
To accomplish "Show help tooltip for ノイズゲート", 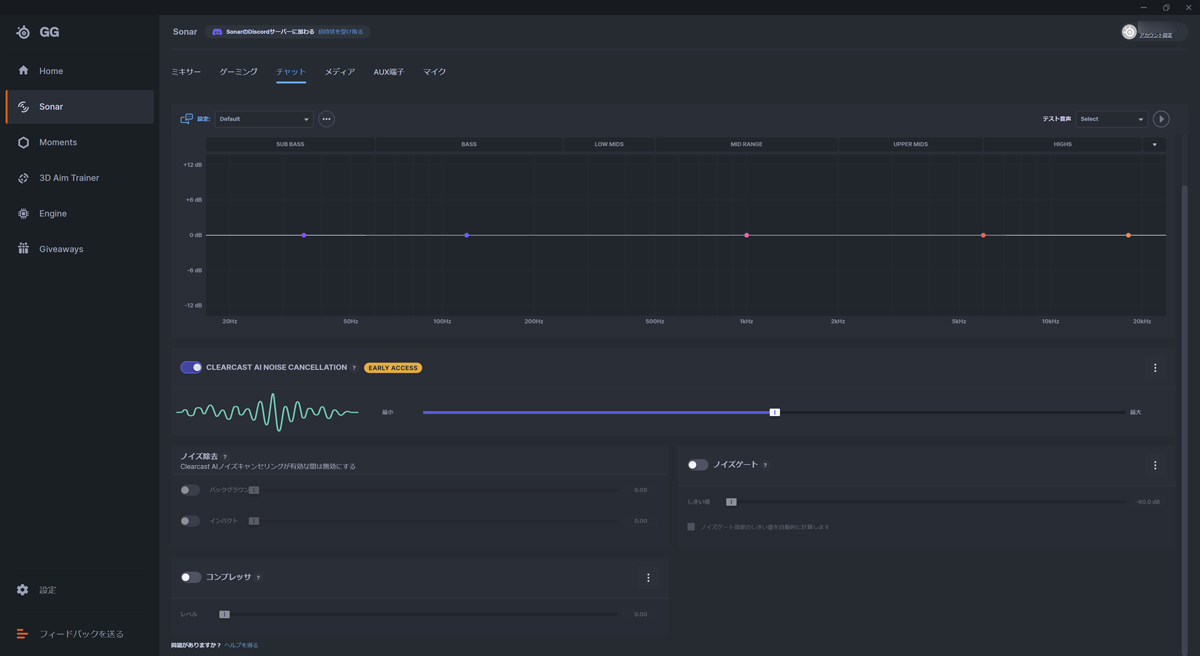I will pos(765,465).
